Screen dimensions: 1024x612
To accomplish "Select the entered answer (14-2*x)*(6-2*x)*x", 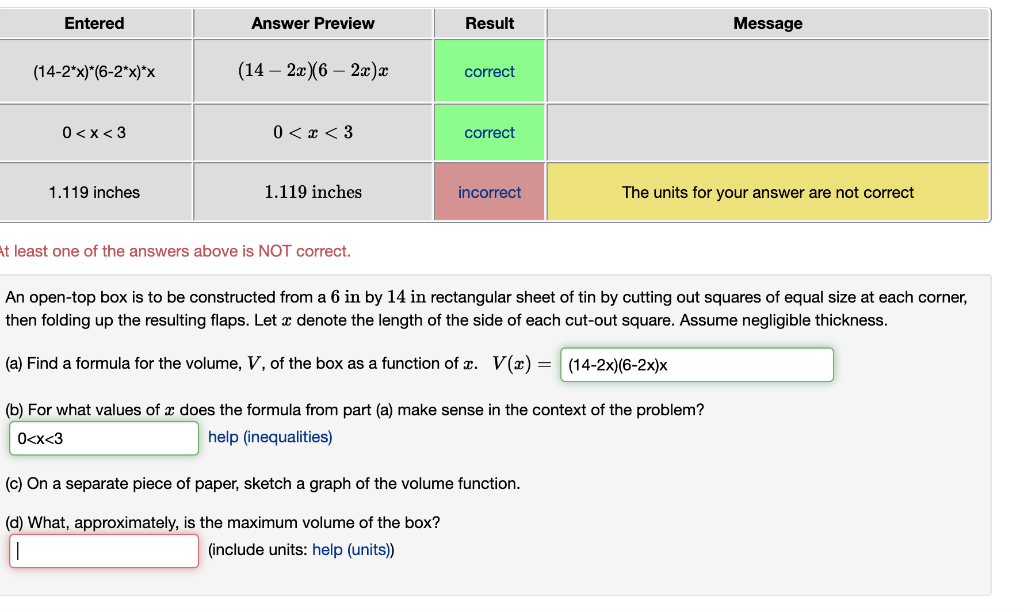I will pos(96,70).
